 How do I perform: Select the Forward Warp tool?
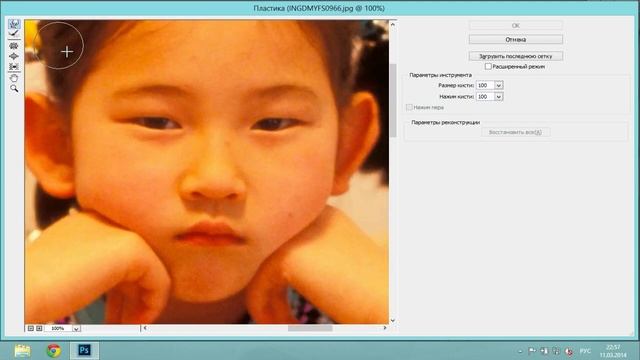[14, 24]
